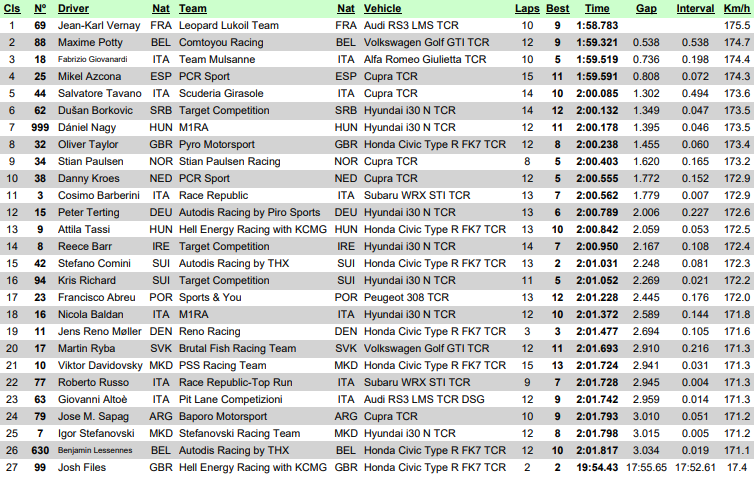Viewport: 755px width, 479px height.
Task: Click the Gap column header
Action: 646,9
